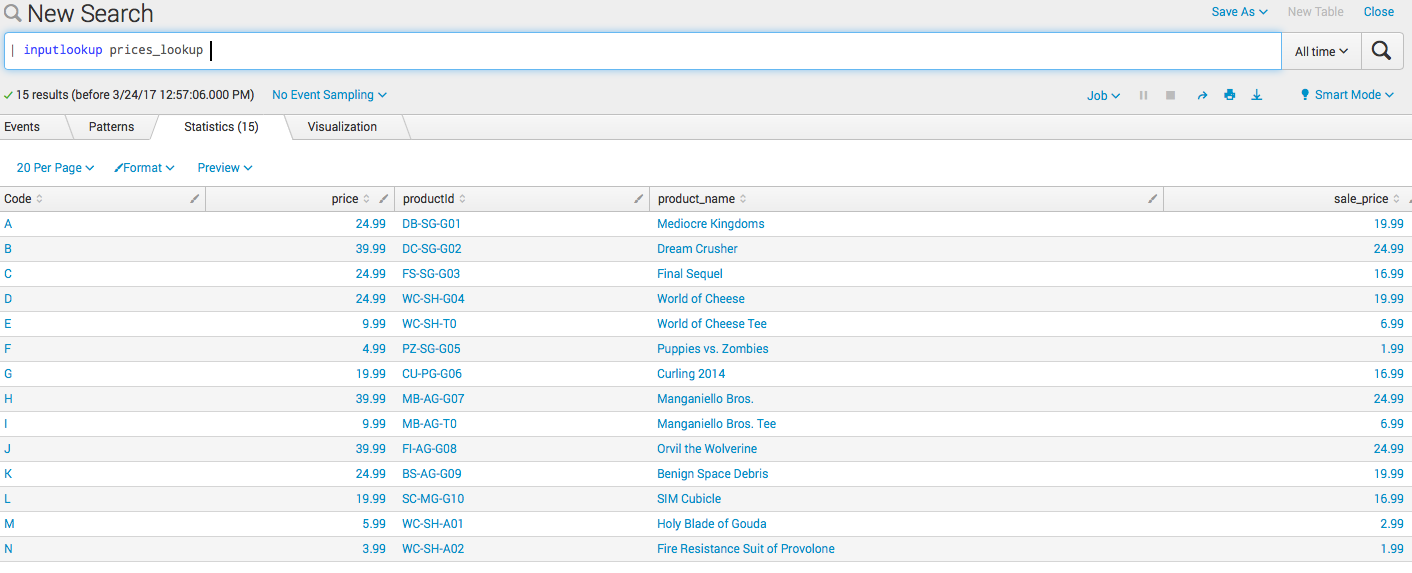1412x573 pixels.
Task: Expand No Event Sampling dropdown
Action: tap(329, 95)
